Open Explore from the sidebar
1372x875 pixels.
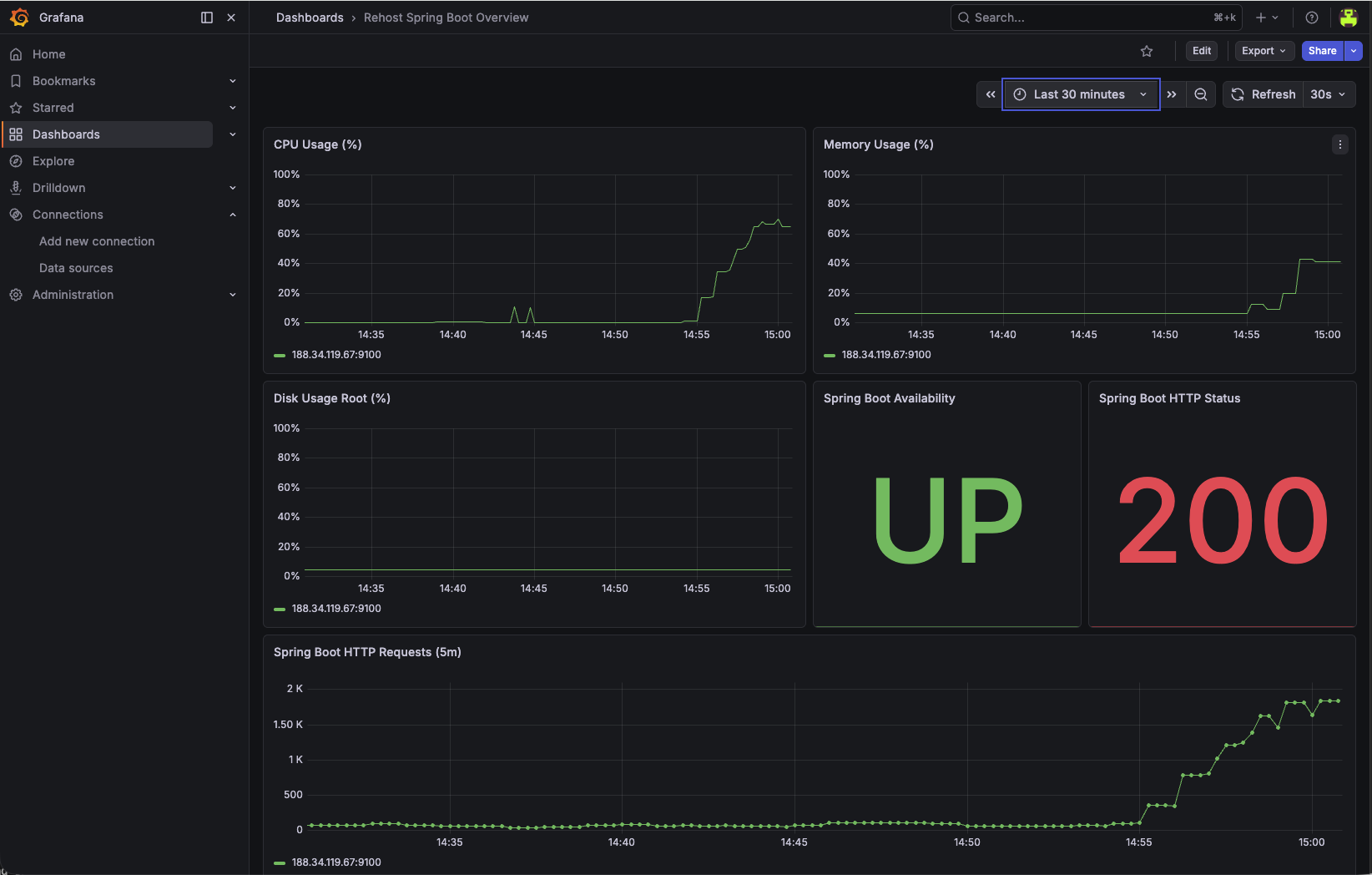pos(53,161)
